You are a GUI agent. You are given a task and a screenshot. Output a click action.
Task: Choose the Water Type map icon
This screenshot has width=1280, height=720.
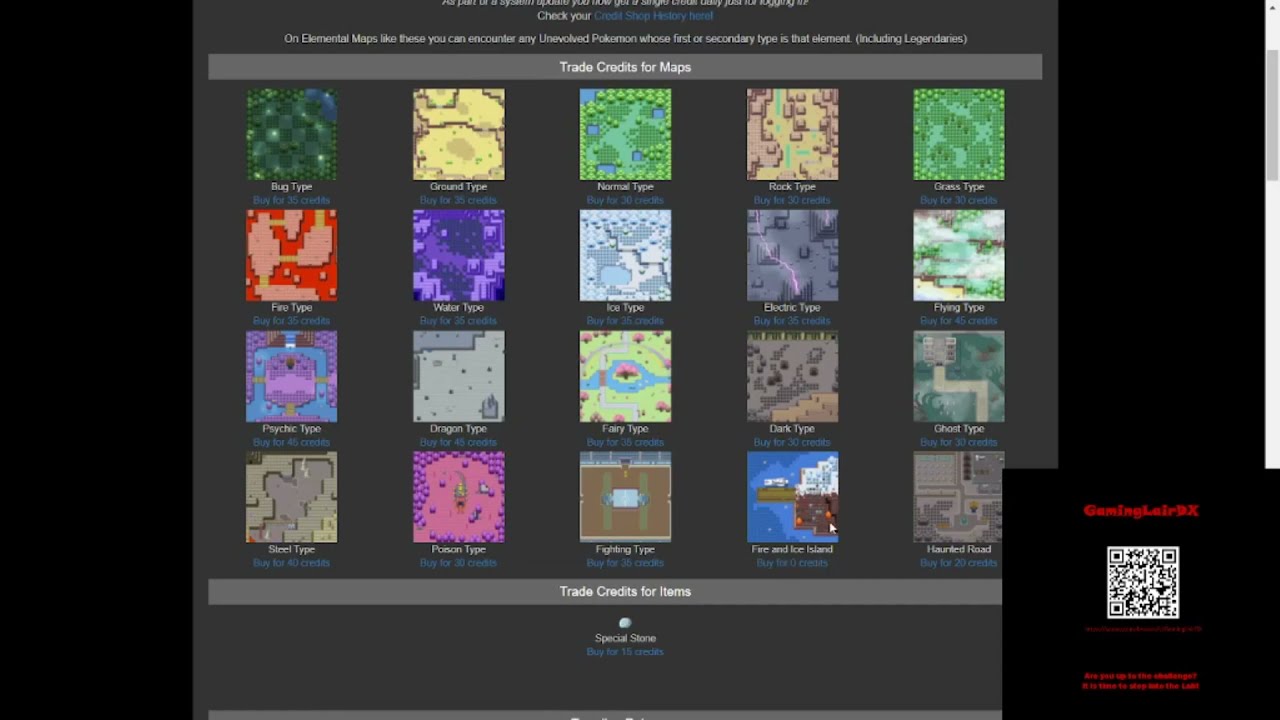point(458,255)
